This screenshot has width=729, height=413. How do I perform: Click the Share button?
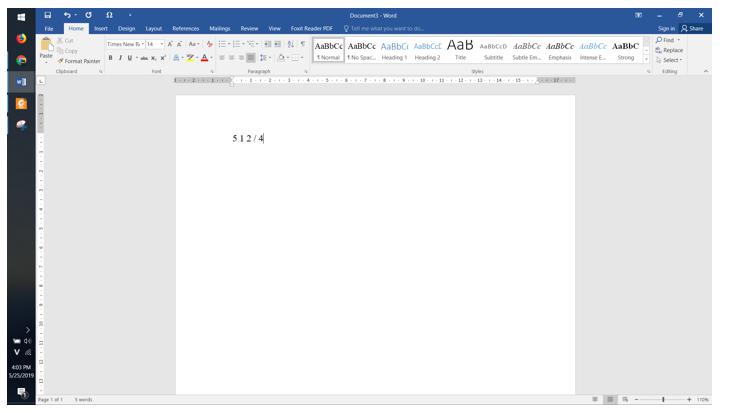point(692,29)
